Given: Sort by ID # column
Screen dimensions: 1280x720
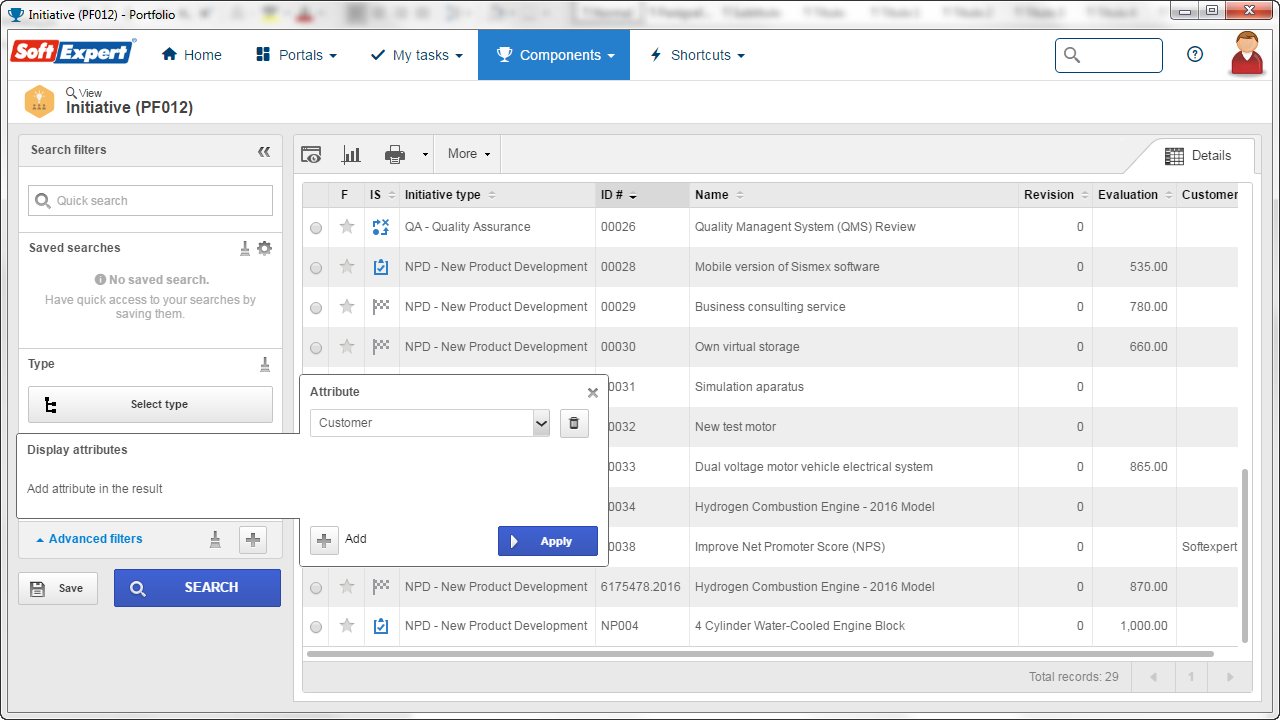Looking at the screenshot, I should click(642, 195).
